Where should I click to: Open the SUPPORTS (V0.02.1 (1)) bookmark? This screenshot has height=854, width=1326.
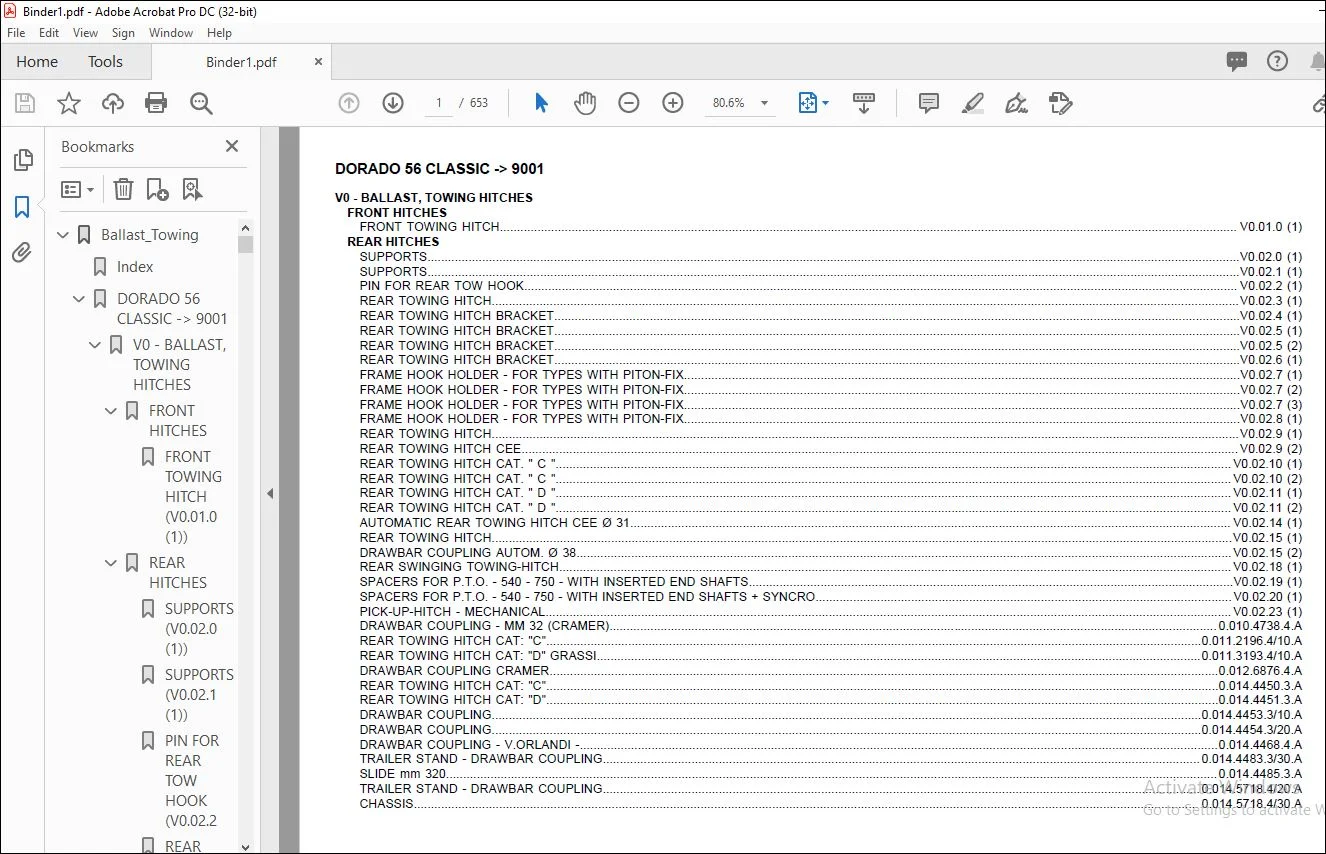pos(199,695)
